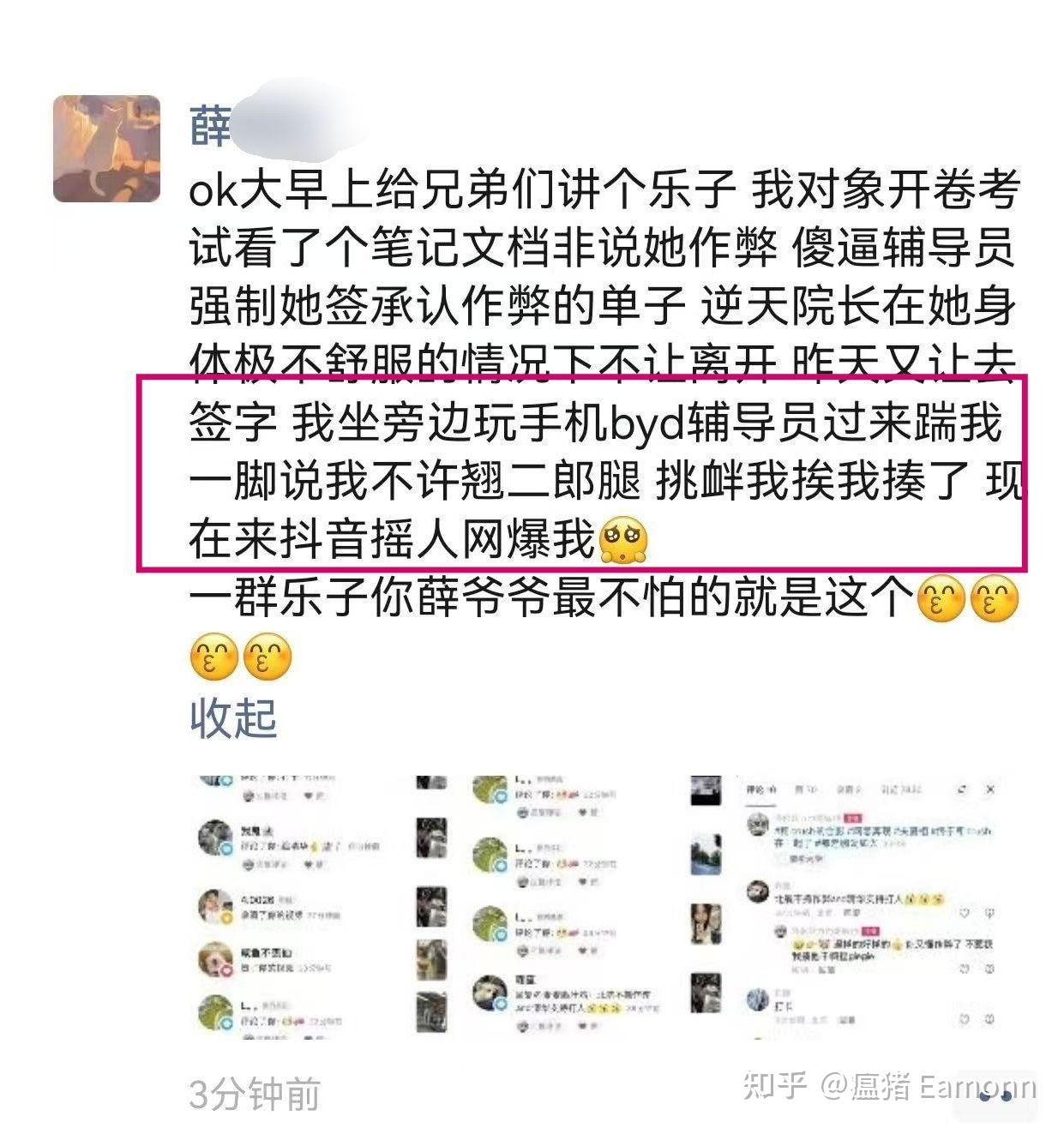Screen dimensions: 1064x1128
Task: Click the 知乎 watermark logo text
Action: pos(775,1085)
